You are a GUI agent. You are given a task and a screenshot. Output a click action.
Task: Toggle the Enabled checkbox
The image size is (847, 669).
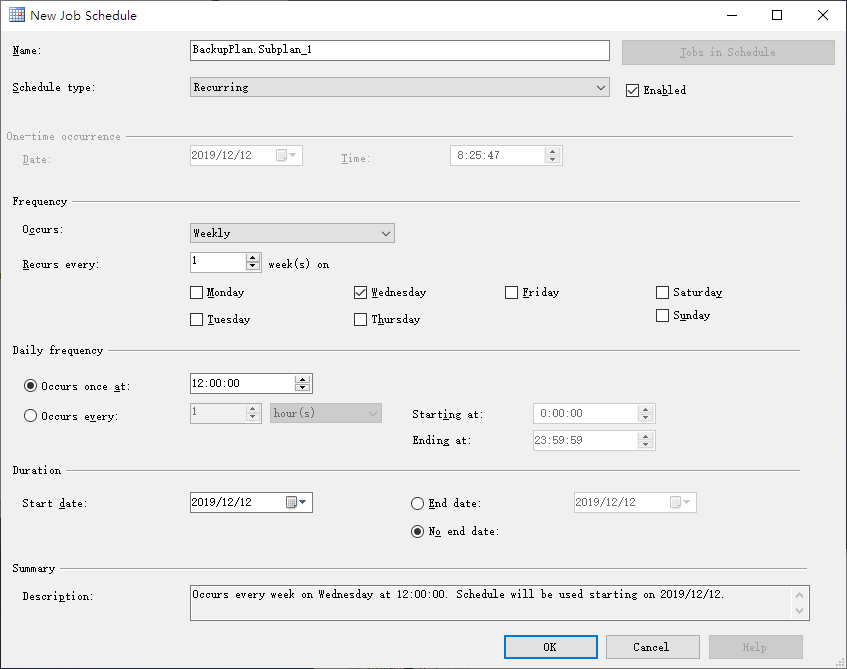[633, 90]
